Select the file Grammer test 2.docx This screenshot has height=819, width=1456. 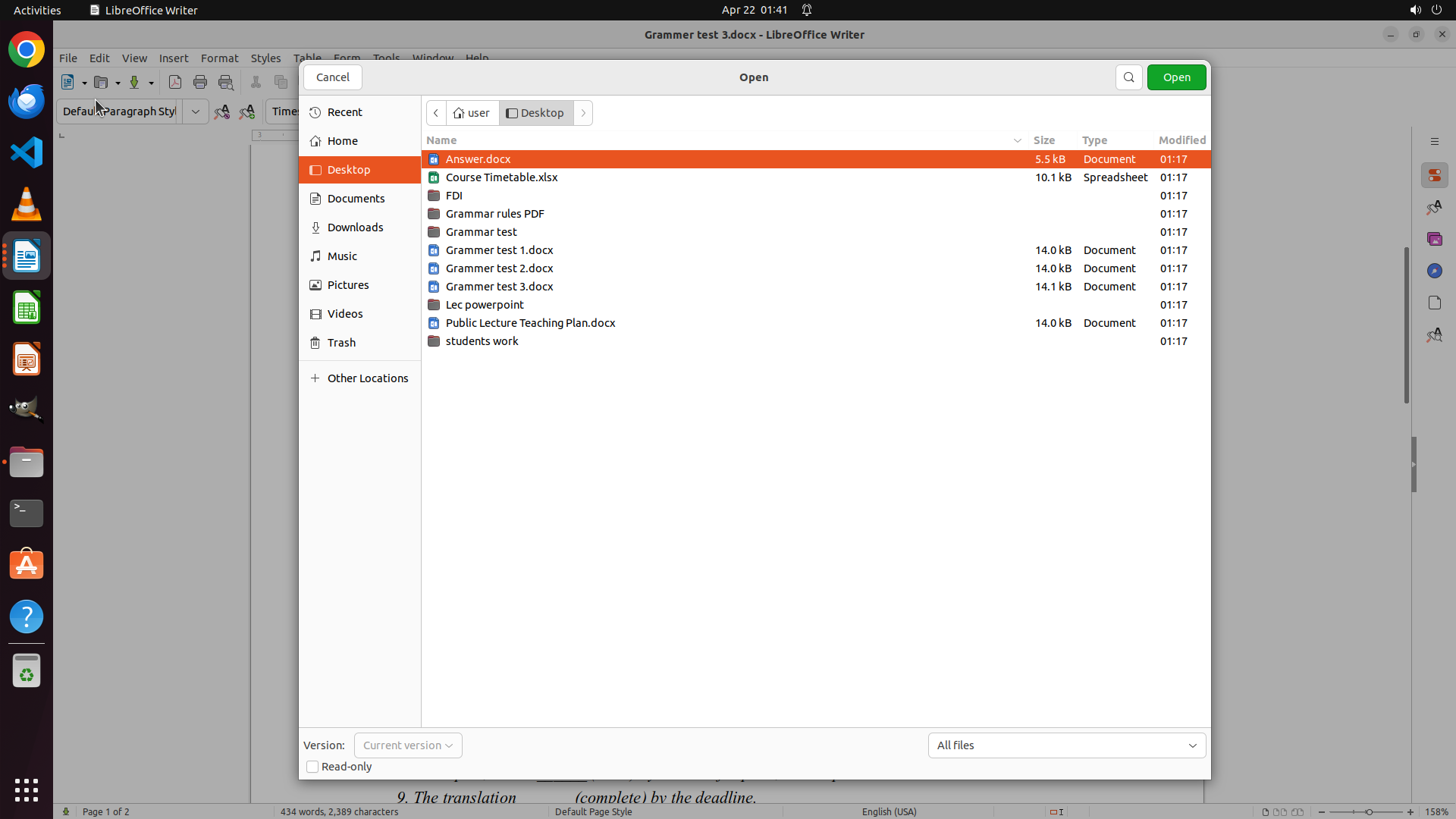(x=499, y=268)
